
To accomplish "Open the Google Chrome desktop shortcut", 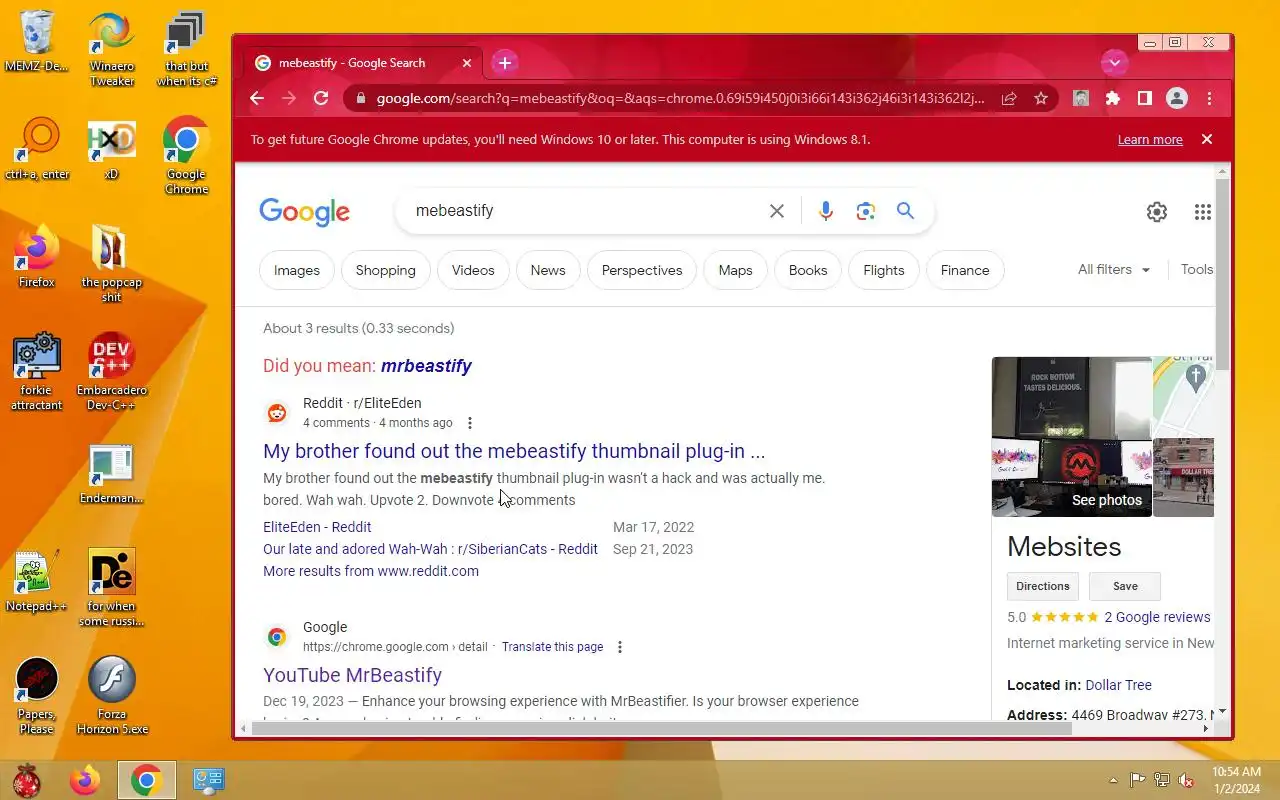I will coord(186,155).
